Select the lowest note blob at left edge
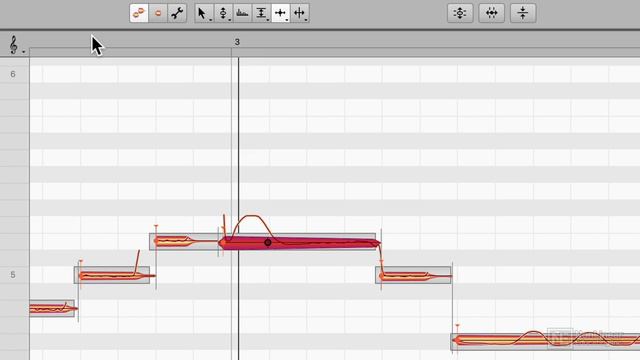This screenshot has width=640, height=360. (52, 309)
